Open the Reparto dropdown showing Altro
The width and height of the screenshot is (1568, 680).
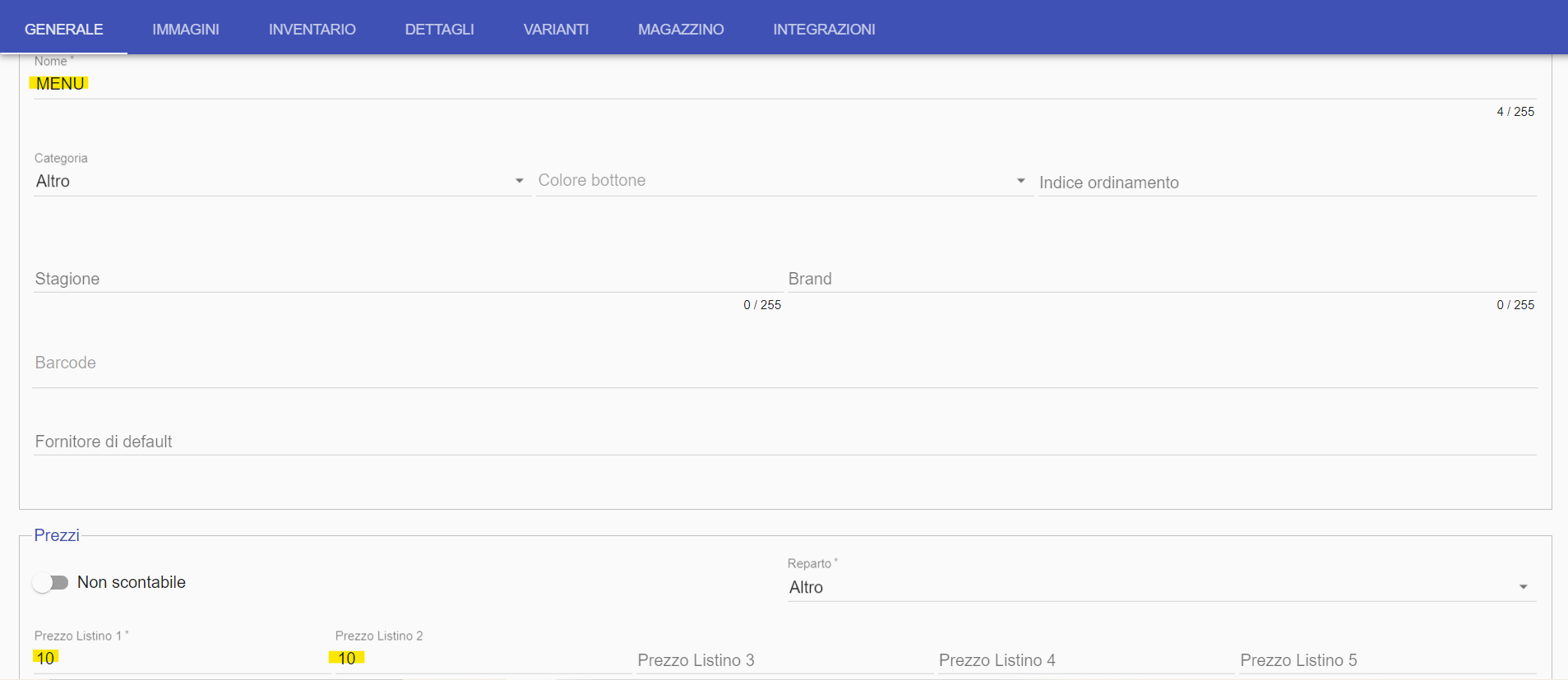coord(1161,587)
